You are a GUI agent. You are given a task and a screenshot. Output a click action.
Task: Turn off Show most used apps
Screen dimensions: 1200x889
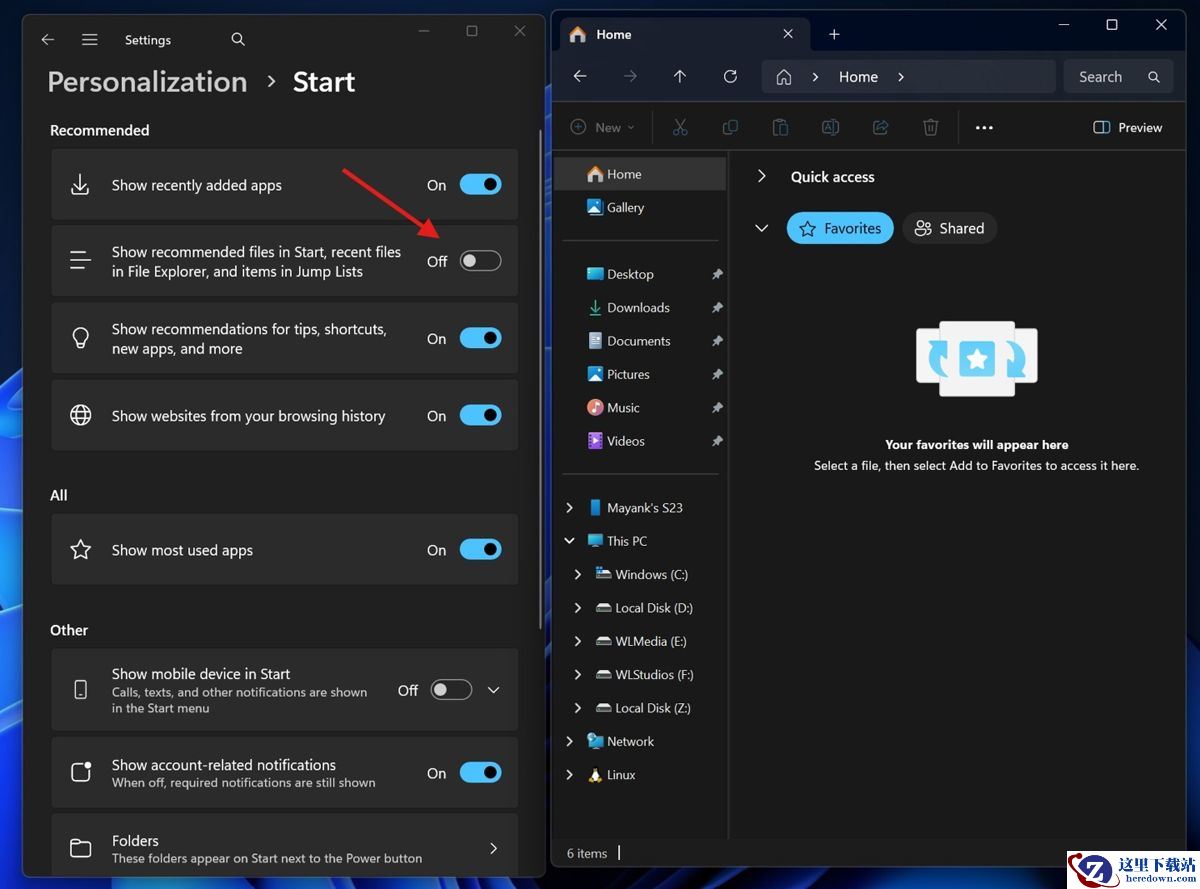pos(480,550)
